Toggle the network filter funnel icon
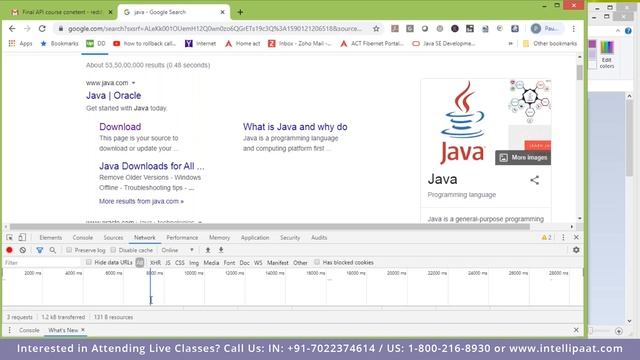This screenshot has height=360, width=640. tap(40, 250)
